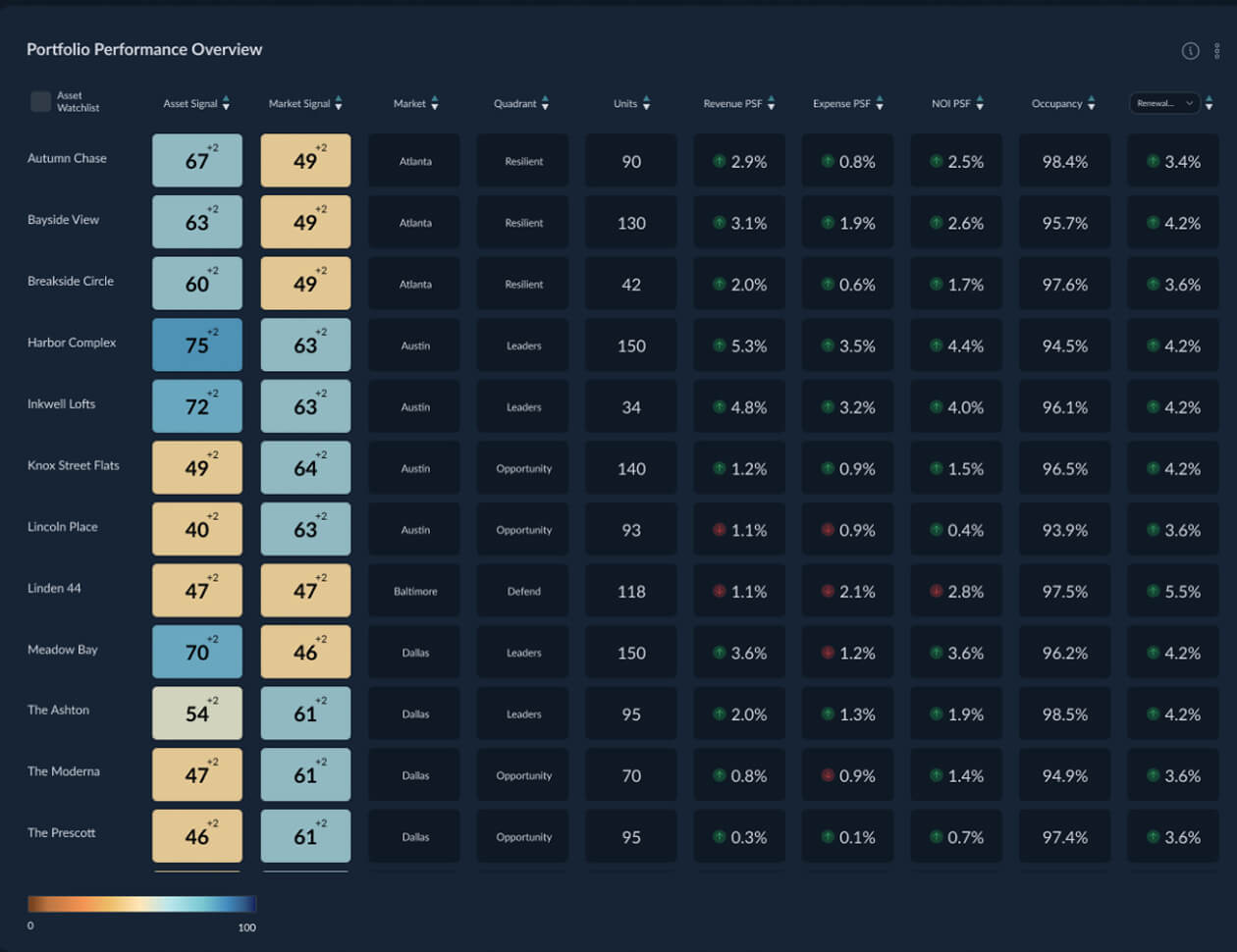Viewport: 1237px width, 952px height.
Task: Select Autumn Chase asset signal score 67
Action: 197,161
